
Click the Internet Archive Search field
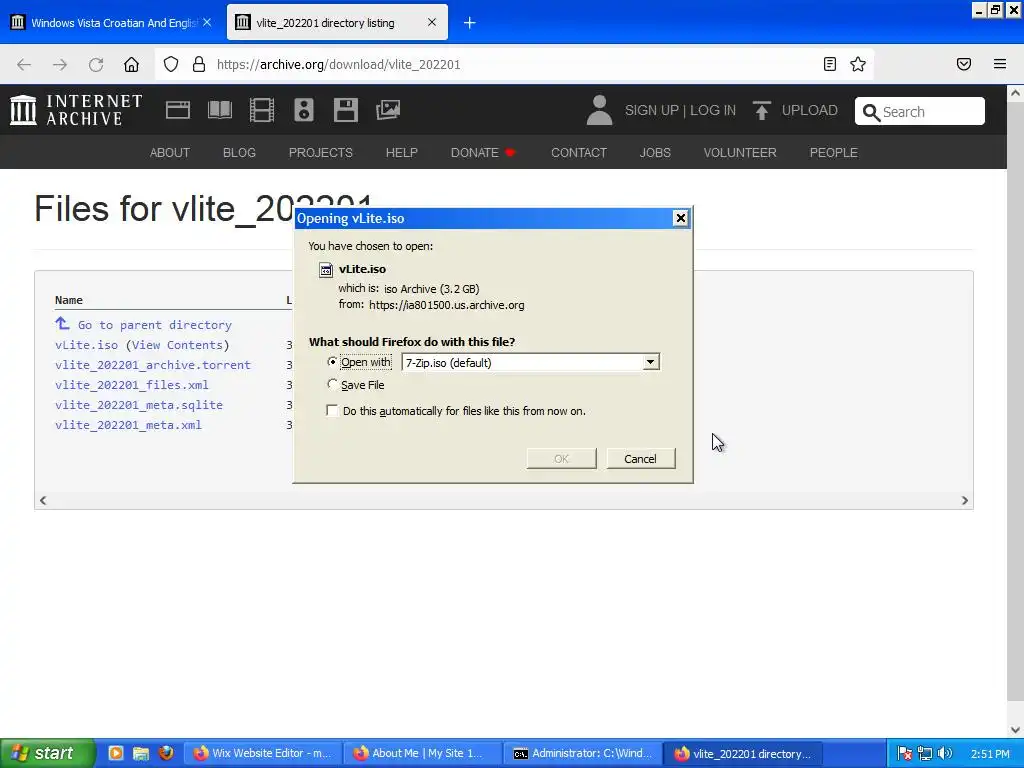click(x=920, y=111)
